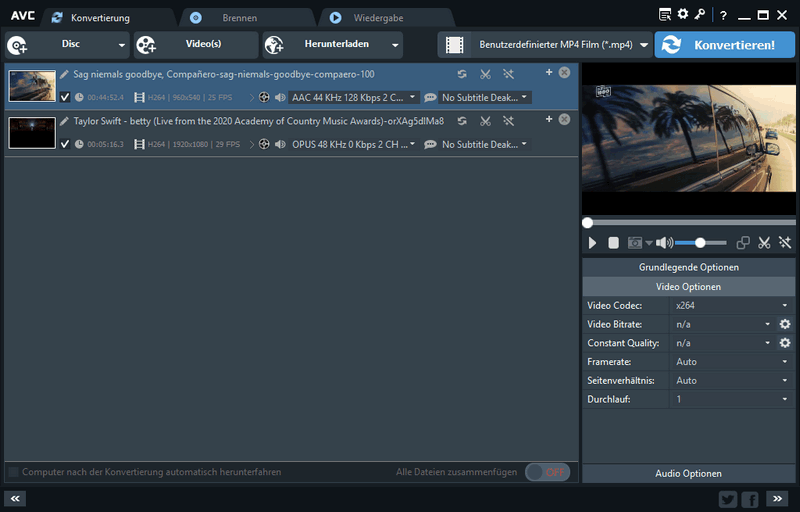
Task: Click plus icon on Sag niemals goodbye row
Action: 549,72
